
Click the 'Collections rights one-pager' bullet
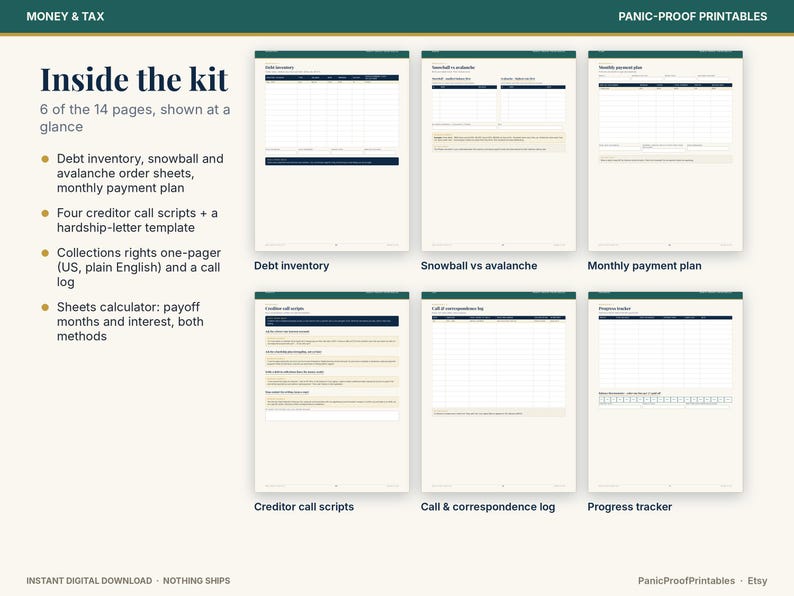(x=139, y=267)
